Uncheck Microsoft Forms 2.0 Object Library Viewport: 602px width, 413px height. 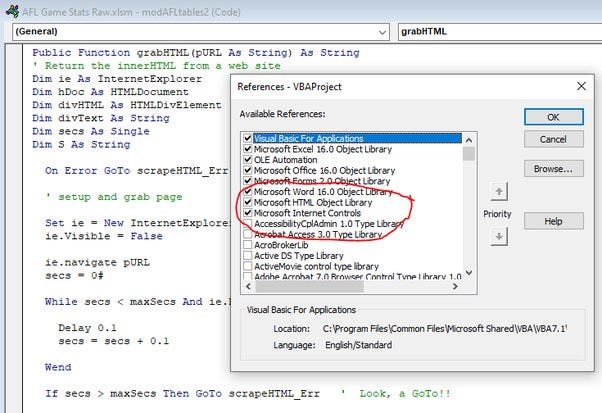(248, 181)
